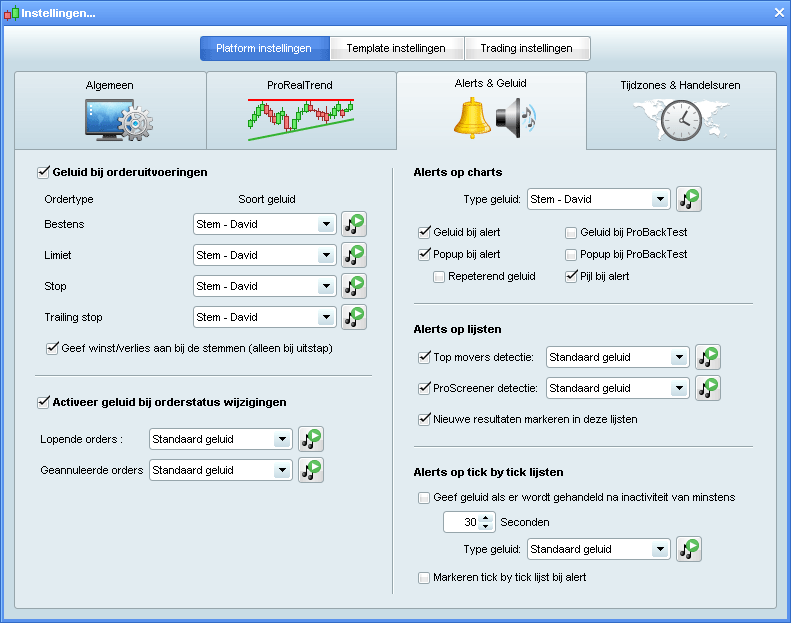This screenshot has height=623, width=791.
Task: Open the tick by tick Type geluid dropdown
Action: click(659, 549)
